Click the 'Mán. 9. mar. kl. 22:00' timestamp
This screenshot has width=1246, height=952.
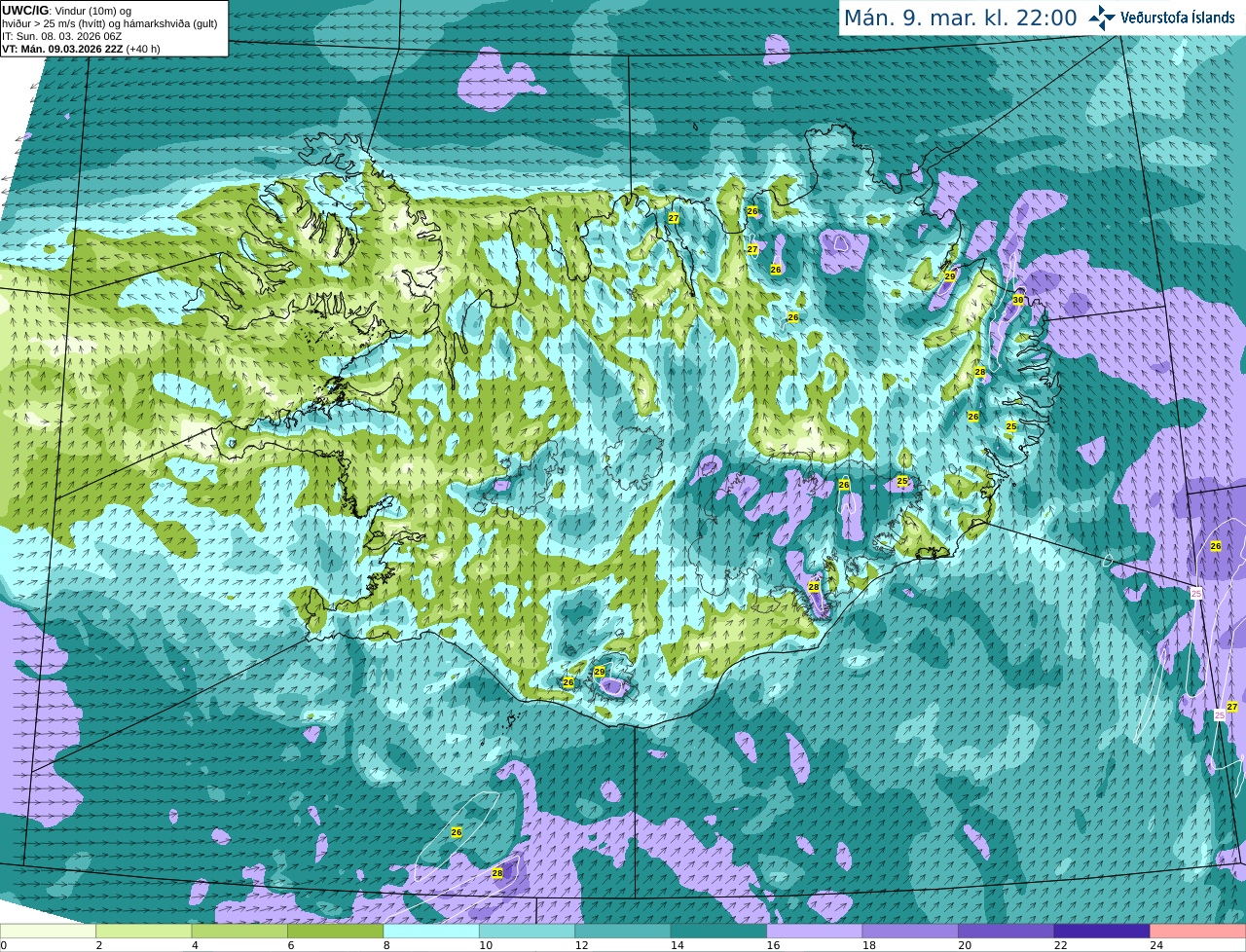pyautogui.click(x=960, y=18)
